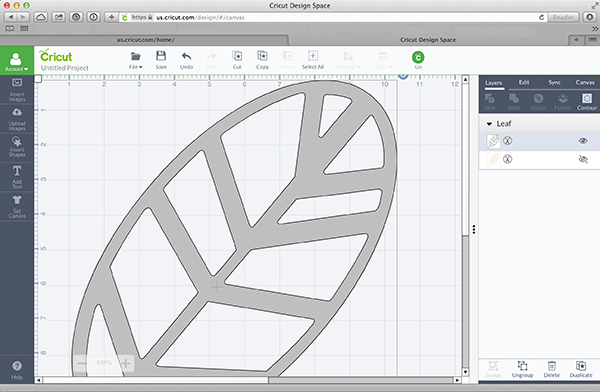Click the canvas corner select box

click(38, 78)
